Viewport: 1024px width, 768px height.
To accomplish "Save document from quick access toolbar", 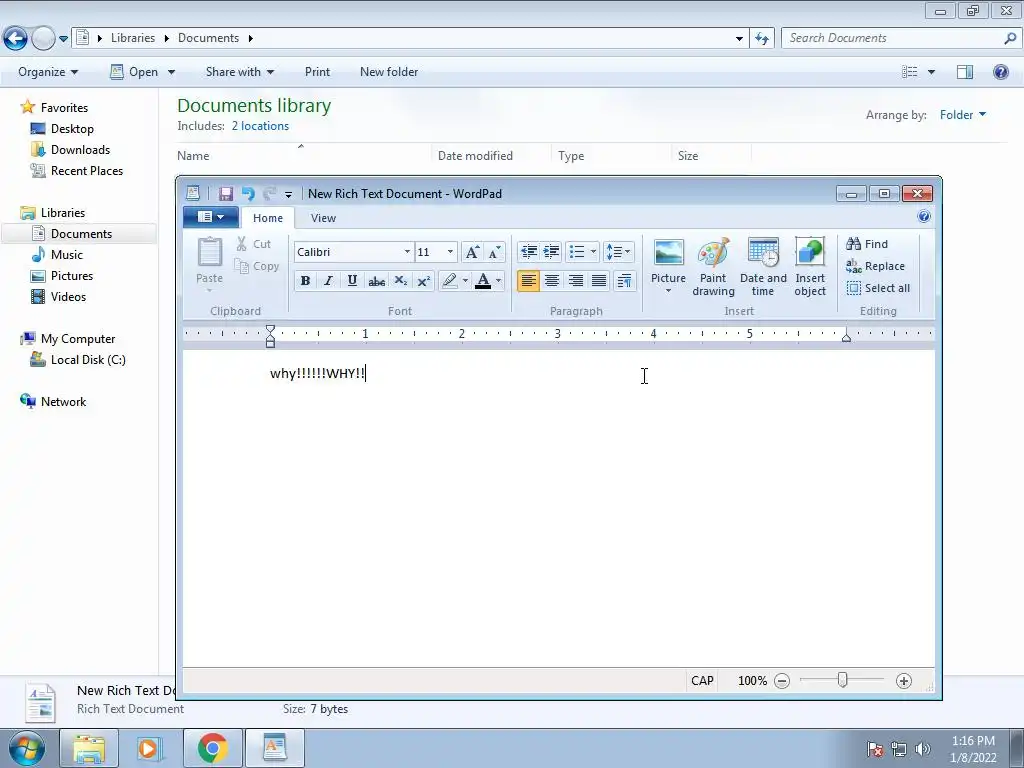I will coord(226,193).
